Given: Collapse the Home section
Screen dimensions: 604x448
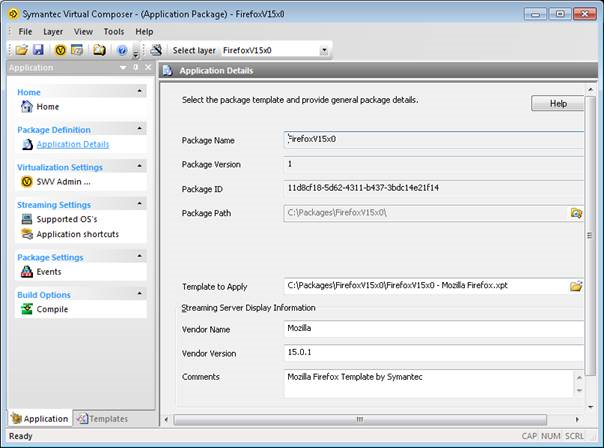Looking at the screenshot, I should [x=139, y=91].
